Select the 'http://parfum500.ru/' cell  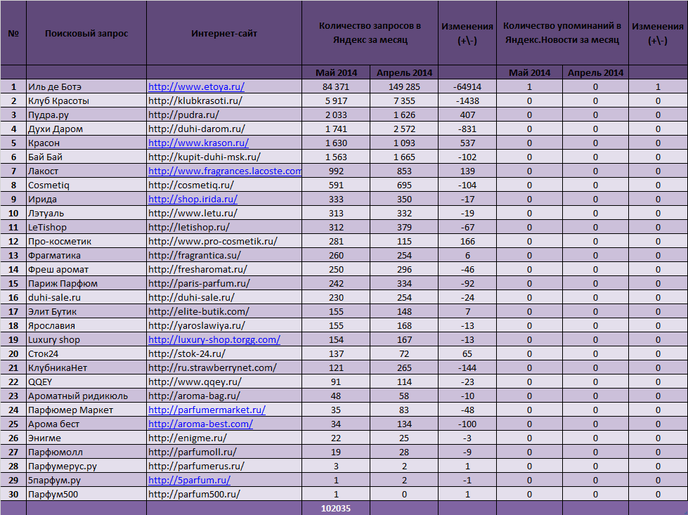(x=224, y=494)
